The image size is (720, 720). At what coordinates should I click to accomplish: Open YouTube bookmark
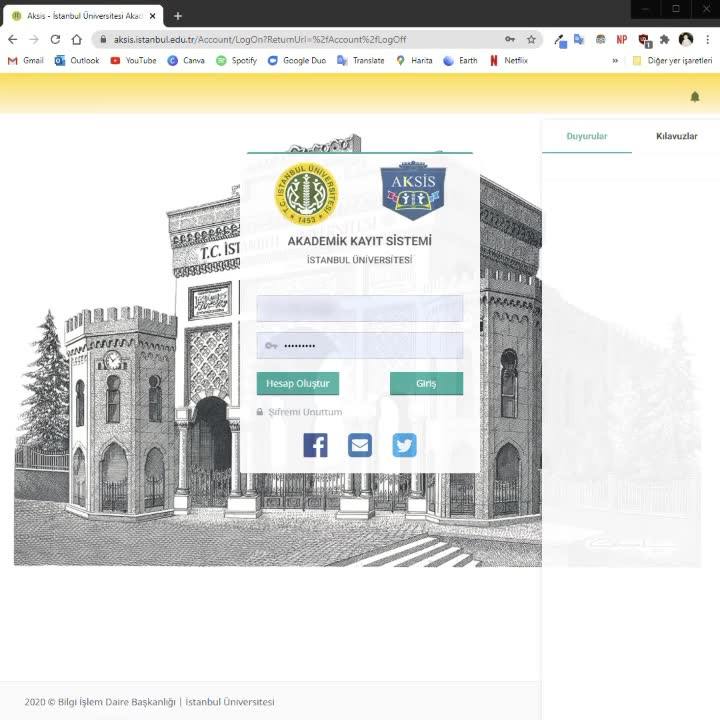point(134,61)
